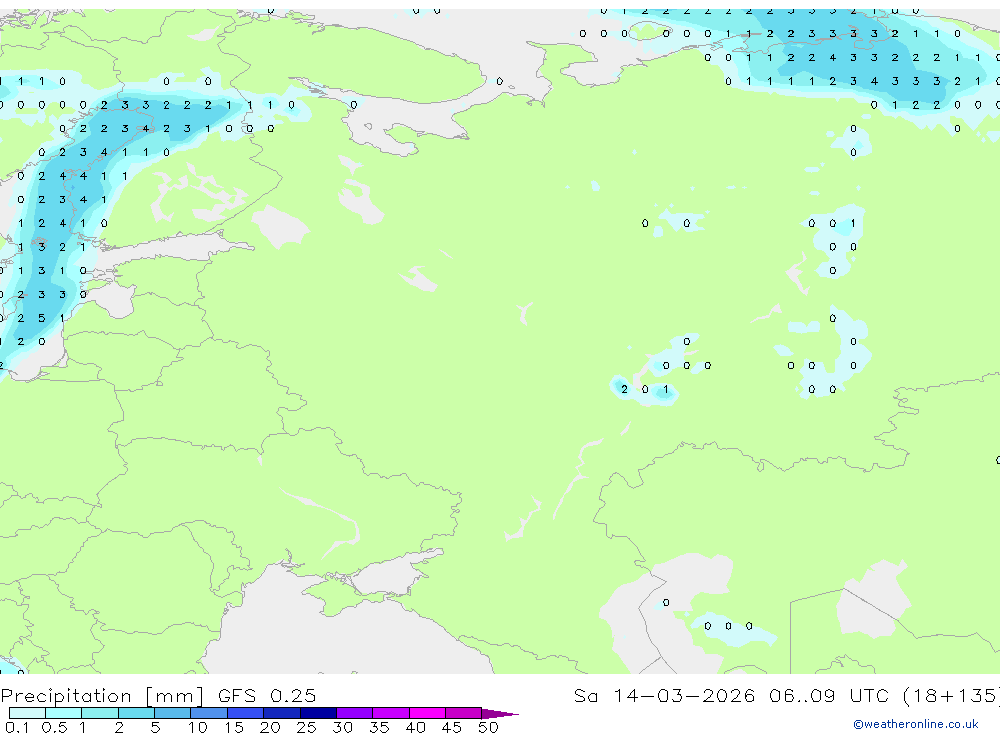Image resolution: width=1000 pixels, height=733 pixels.
Task: Pick legend swatch between 2 and 5
Action: [x=136, y=713]
